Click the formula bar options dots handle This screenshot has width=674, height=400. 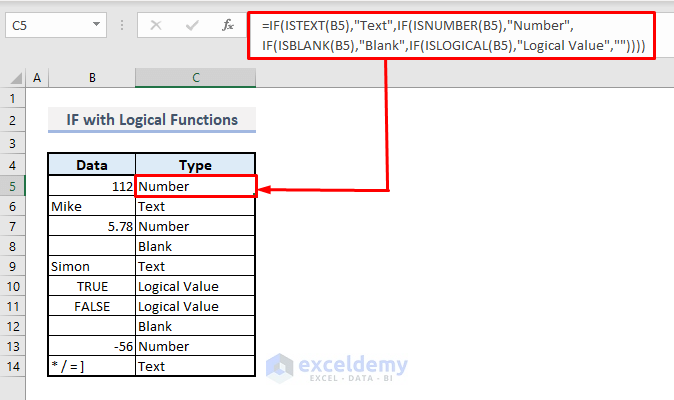pos(122,25)
